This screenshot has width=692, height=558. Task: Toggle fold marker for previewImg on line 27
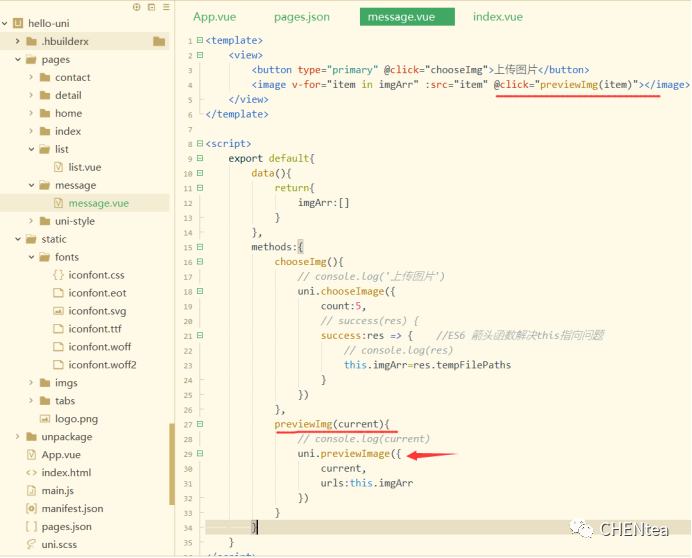coord(202,425)
